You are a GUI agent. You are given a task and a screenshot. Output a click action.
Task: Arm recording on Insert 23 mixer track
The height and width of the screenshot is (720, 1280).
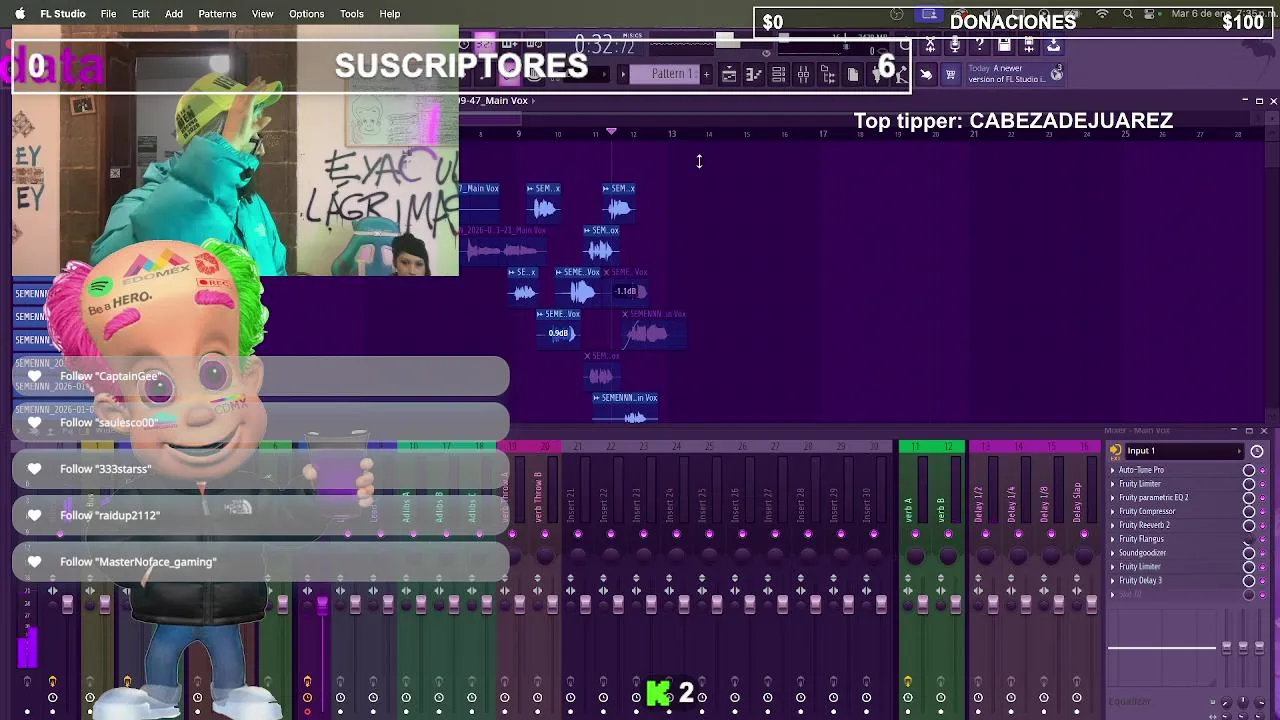point(636,682)
